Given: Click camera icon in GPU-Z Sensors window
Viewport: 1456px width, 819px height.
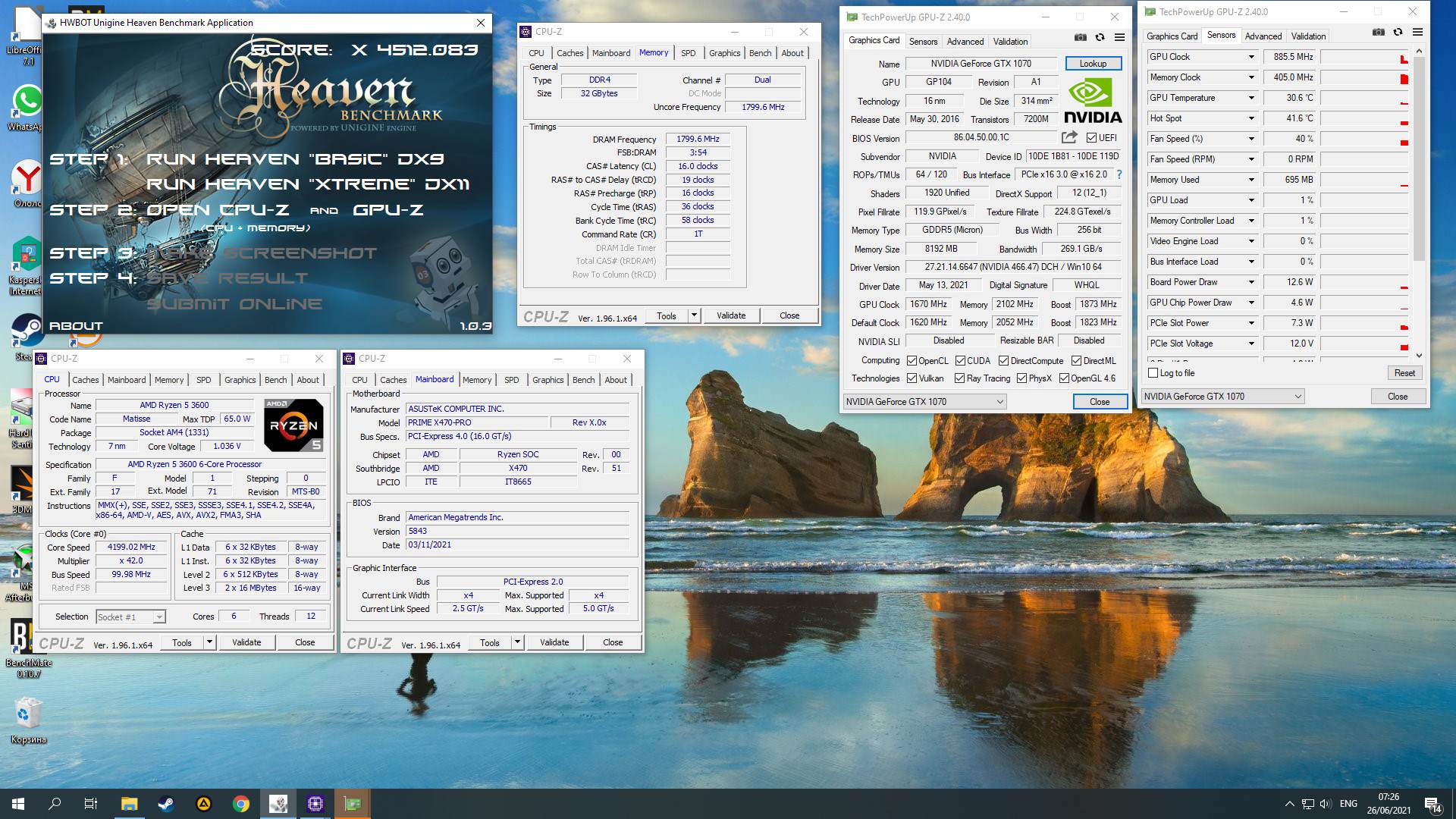Looking at the screenshot, I should 1379,32.
